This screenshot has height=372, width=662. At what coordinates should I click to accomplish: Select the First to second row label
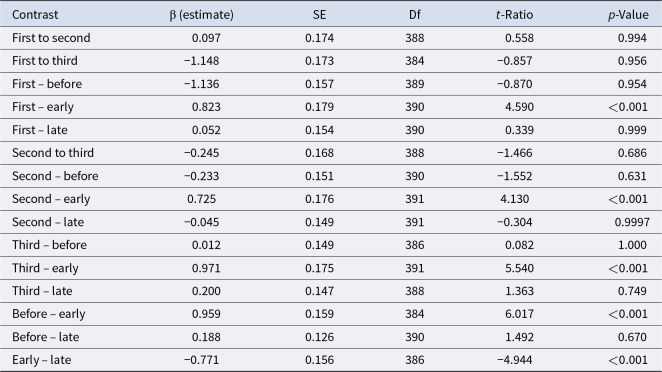[x=51, y=38]
